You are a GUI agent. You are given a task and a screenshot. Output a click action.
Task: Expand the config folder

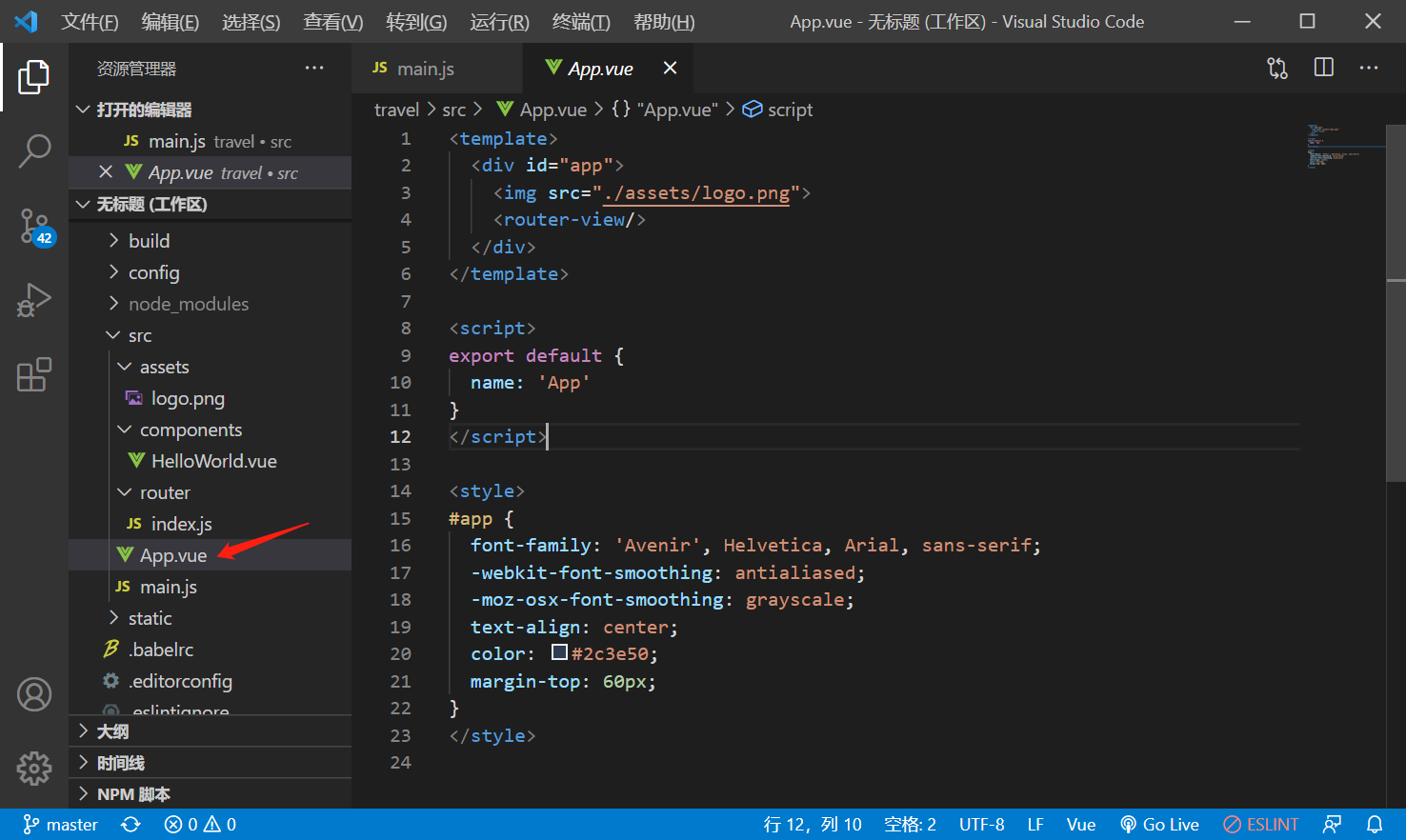(x=210, y=272)
